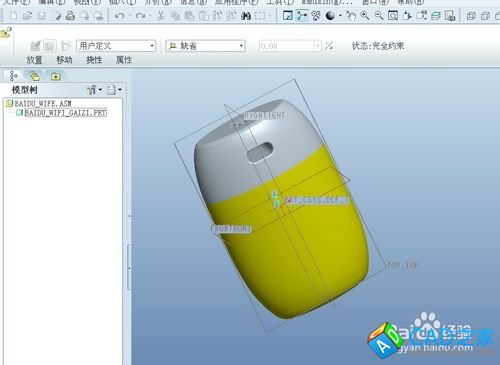Screen dimensions: 500x365
Task: Click the Print icon in toolbar
Action: tap(70, 16)
